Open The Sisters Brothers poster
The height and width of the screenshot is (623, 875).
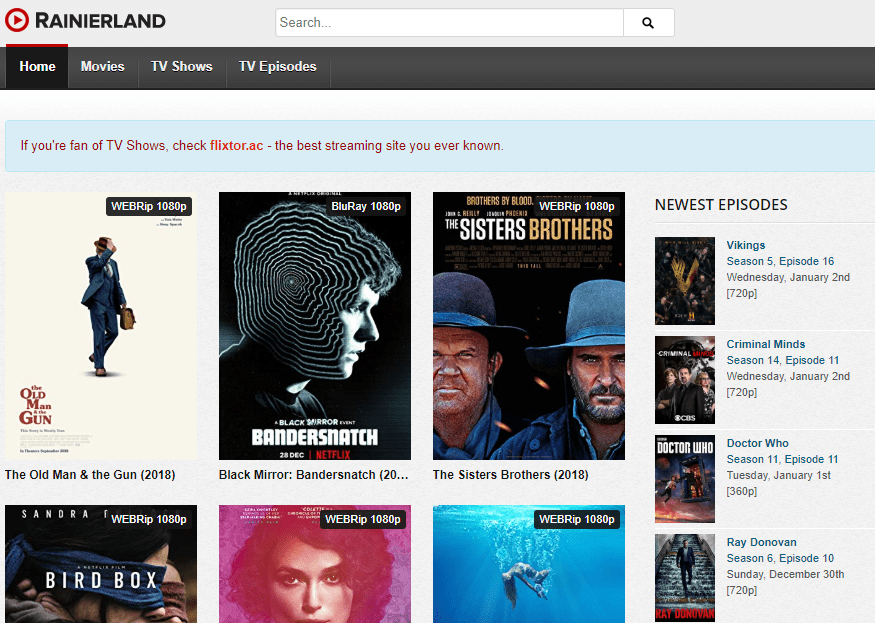(x=529, y=326)
